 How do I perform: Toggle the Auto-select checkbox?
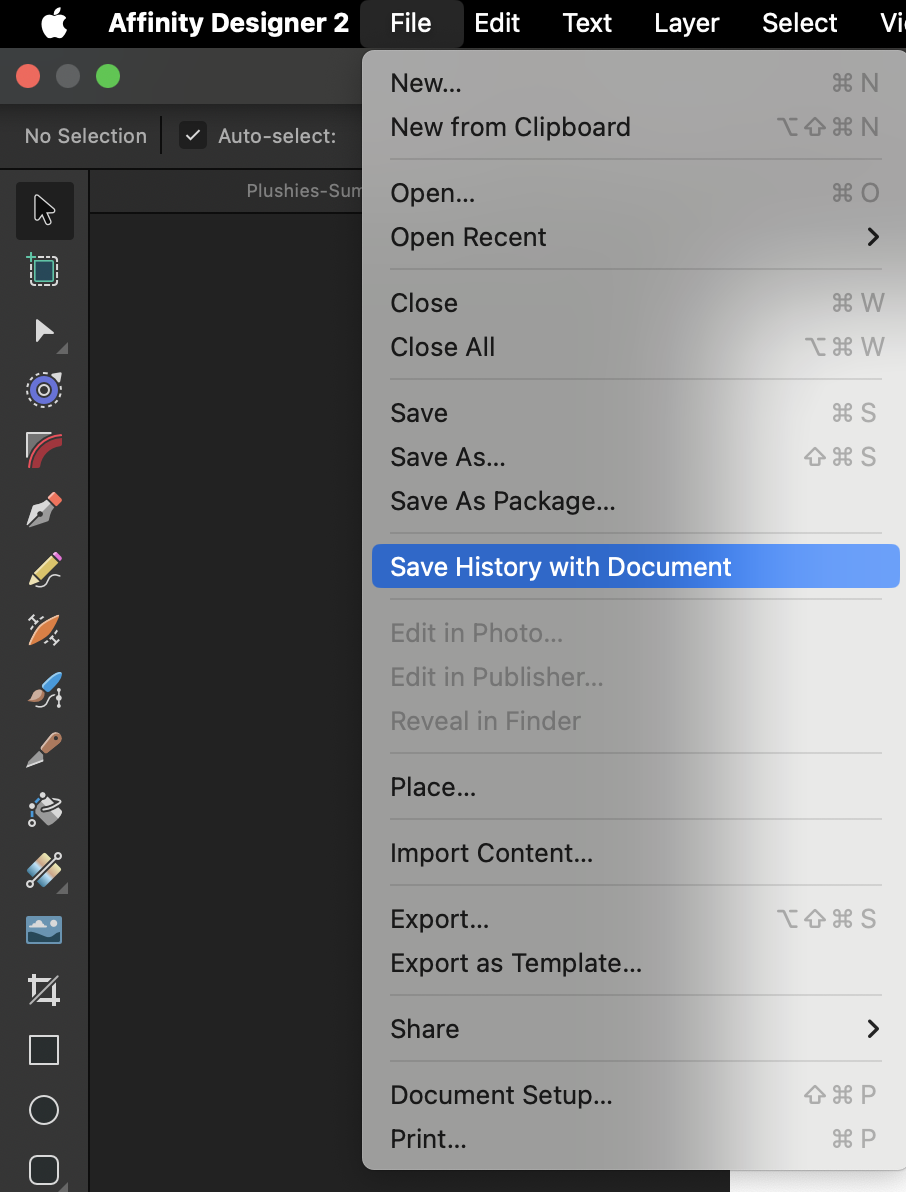tap(192, 134)
